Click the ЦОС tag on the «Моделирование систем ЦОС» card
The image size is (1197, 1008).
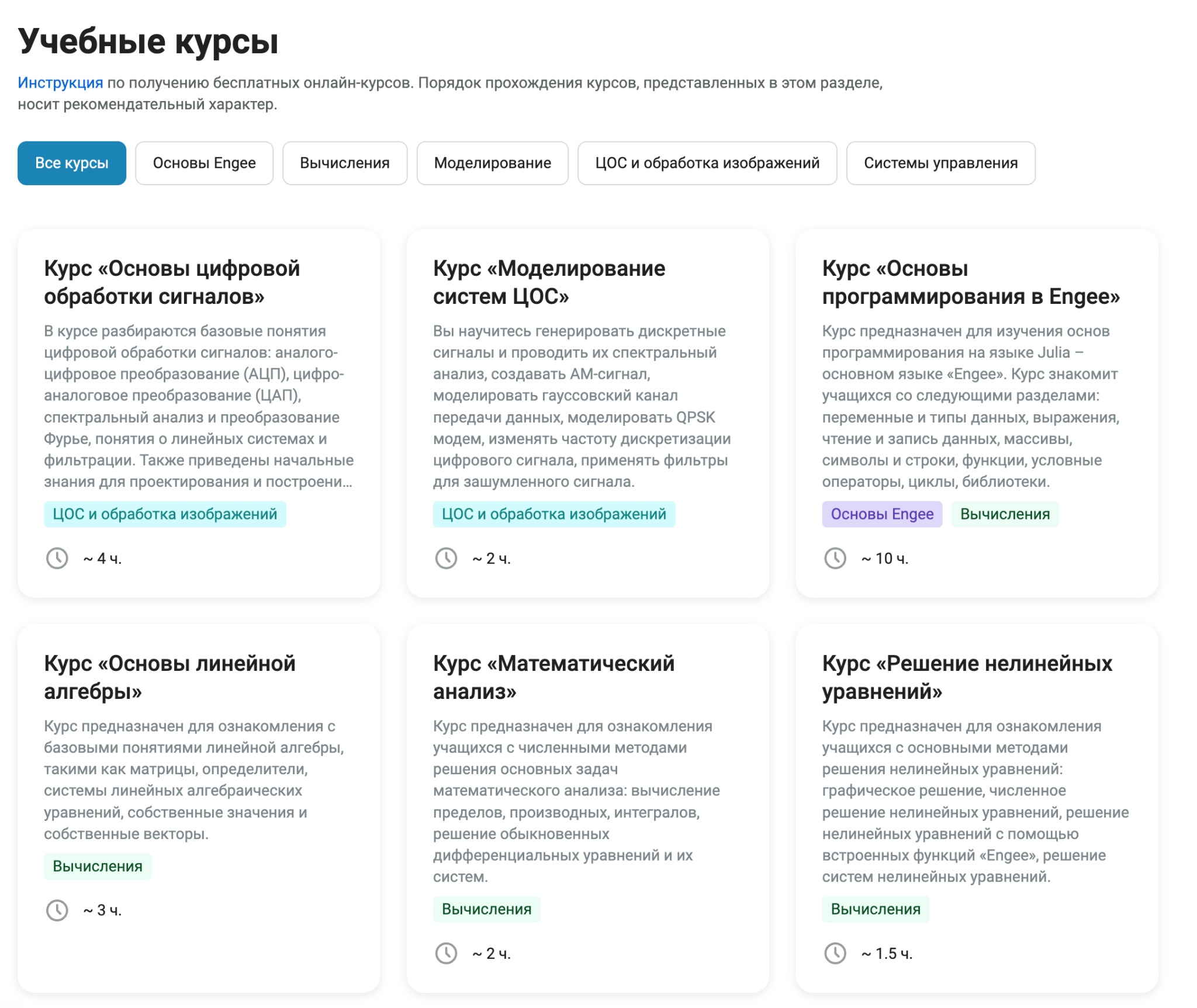(x=554, y=514)
